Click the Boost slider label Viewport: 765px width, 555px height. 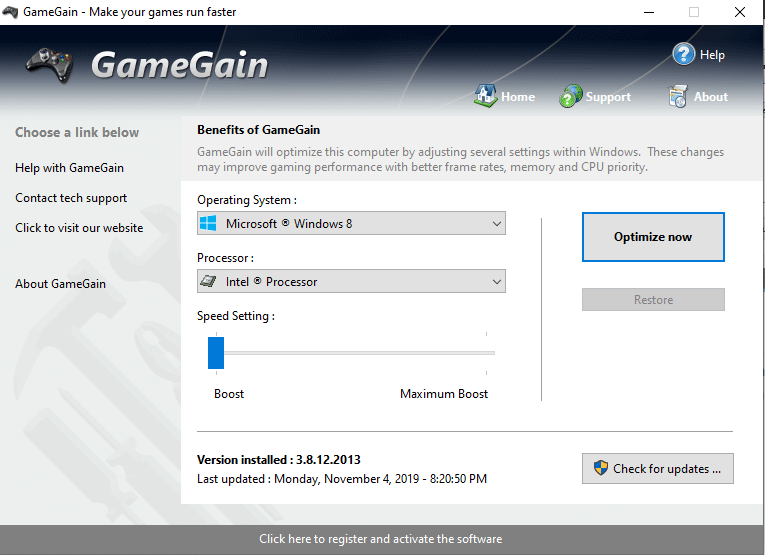[229, 394]
